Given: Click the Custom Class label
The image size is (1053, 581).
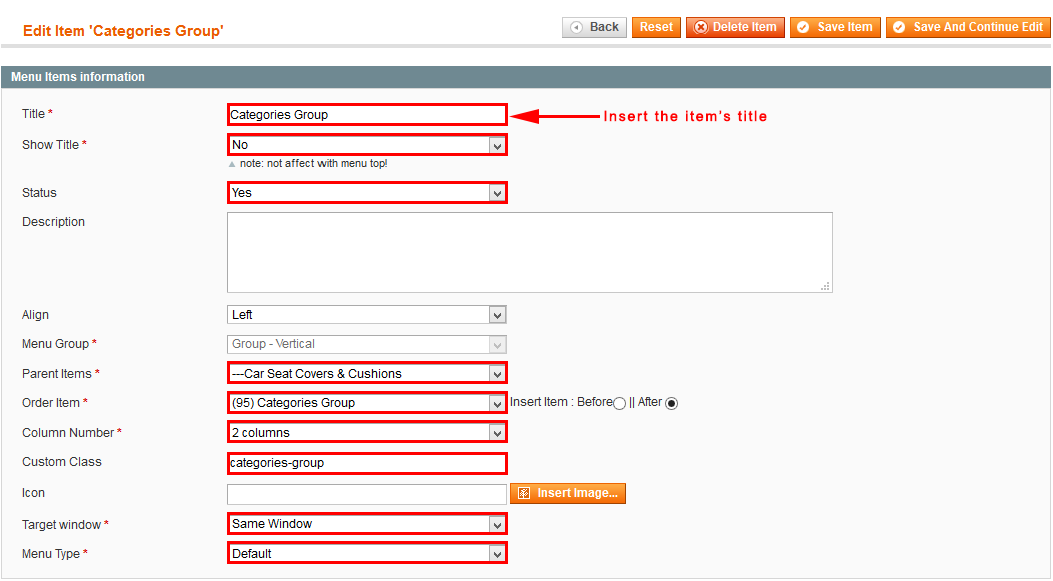Looking at the screenshot, I should [x=62, y=461].
